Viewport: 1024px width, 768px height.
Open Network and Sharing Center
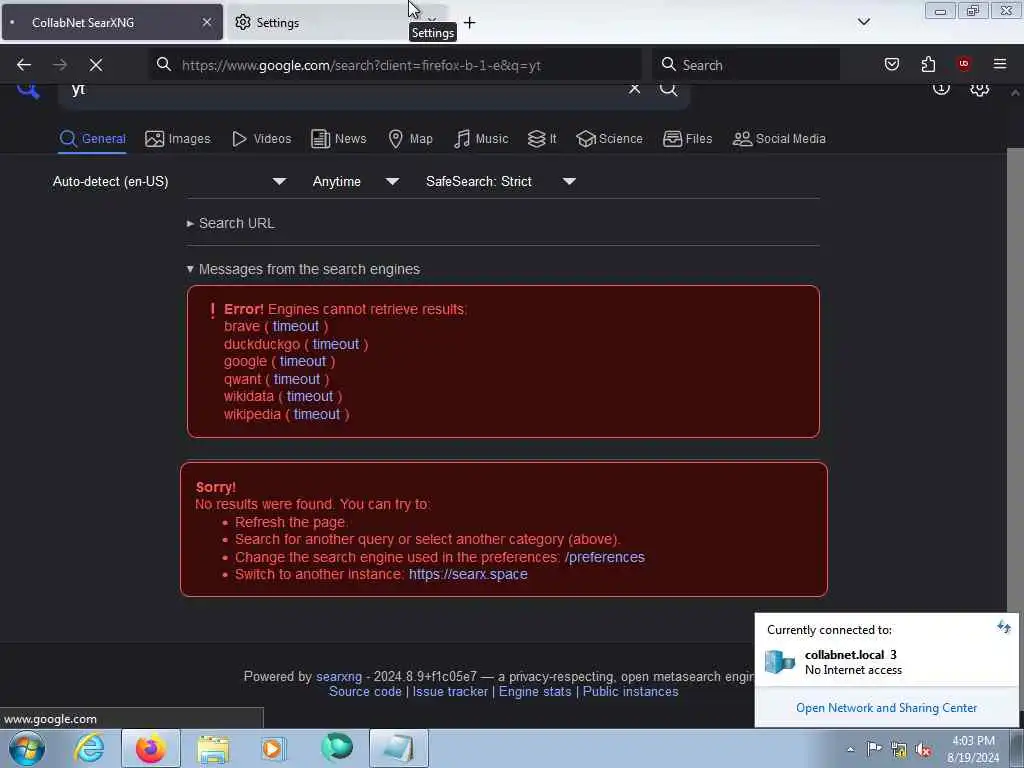coord(886,708)
